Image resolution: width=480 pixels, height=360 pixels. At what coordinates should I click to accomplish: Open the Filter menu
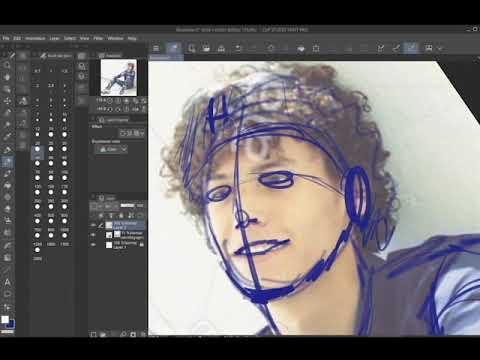[98, 38]
